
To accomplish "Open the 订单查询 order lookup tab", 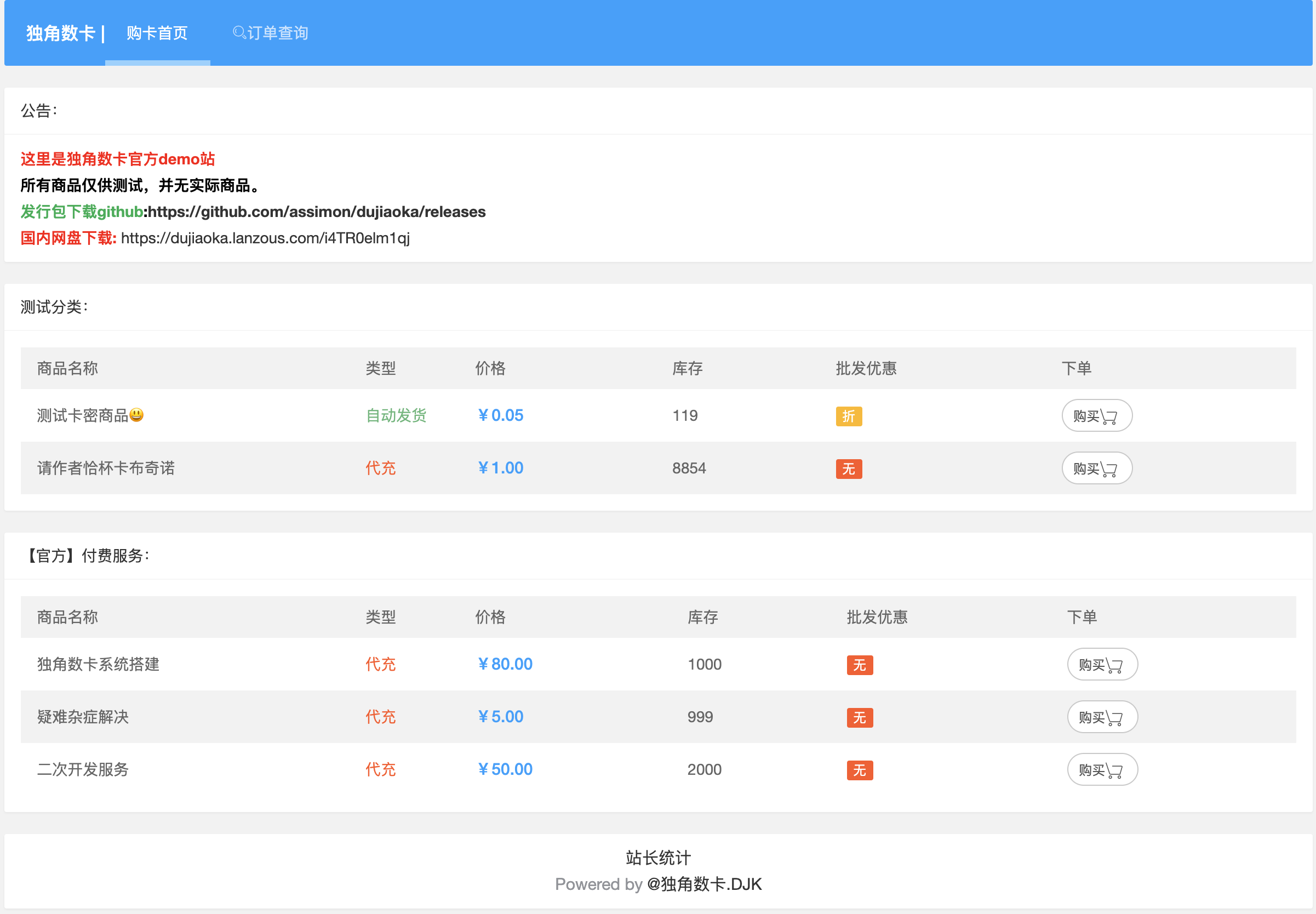I will (x=270, y=33).
